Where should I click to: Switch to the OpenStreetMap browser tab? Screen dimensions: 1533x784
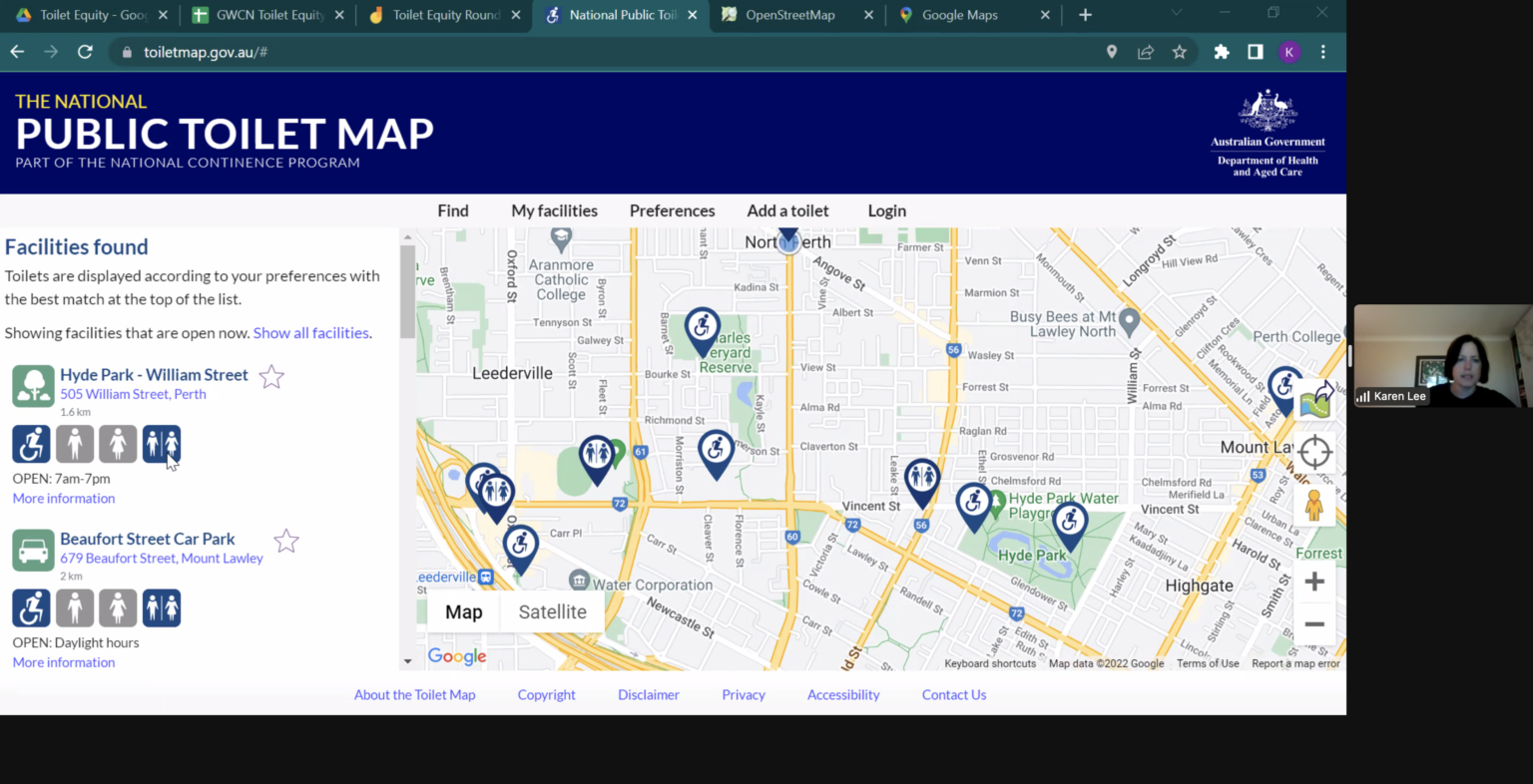[789, 15]
